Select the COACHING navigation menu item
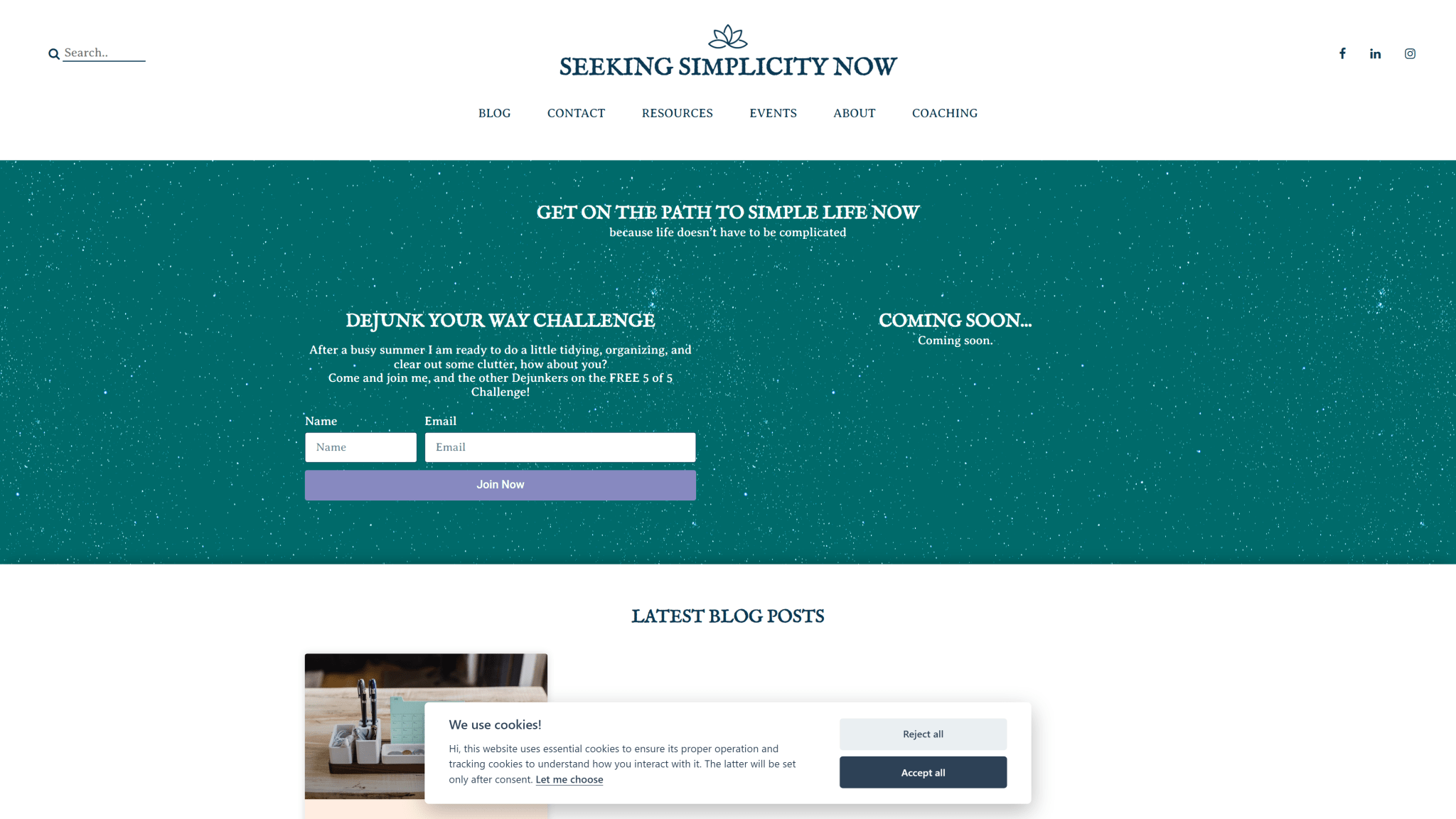This screenshot has height=819, width=1456. [945, 113]
